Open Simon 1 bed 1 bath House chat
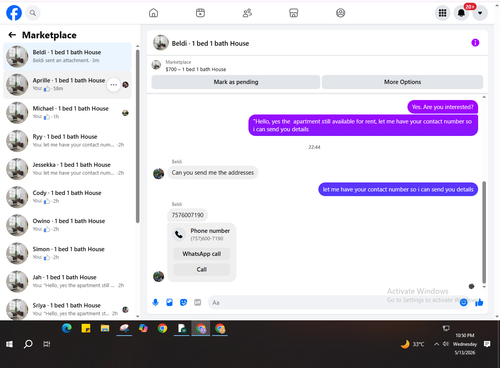 click(x=67, y=253)
